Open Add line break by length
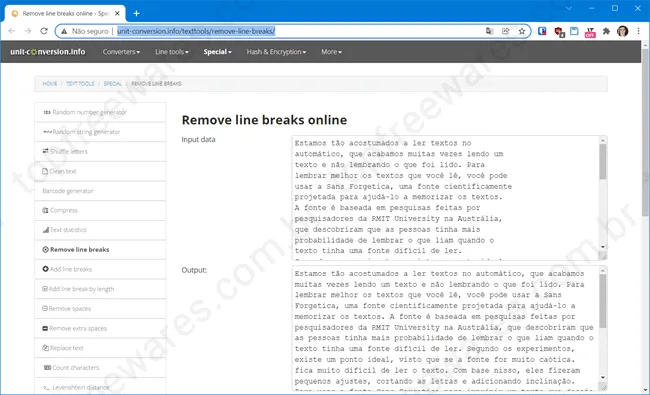Image resolution: width=650 pixels, height=395 pixels. coord(100,289)
